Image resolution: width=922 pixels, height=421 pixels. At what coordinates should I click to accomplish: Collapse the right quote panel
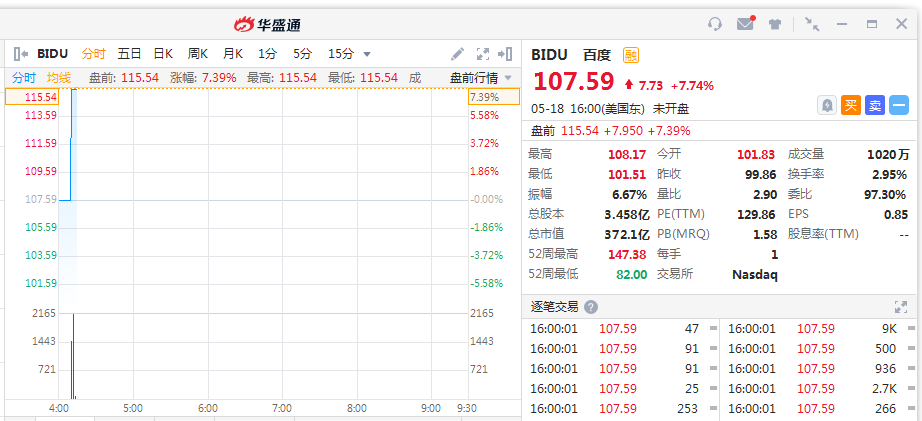click(505, 54)
